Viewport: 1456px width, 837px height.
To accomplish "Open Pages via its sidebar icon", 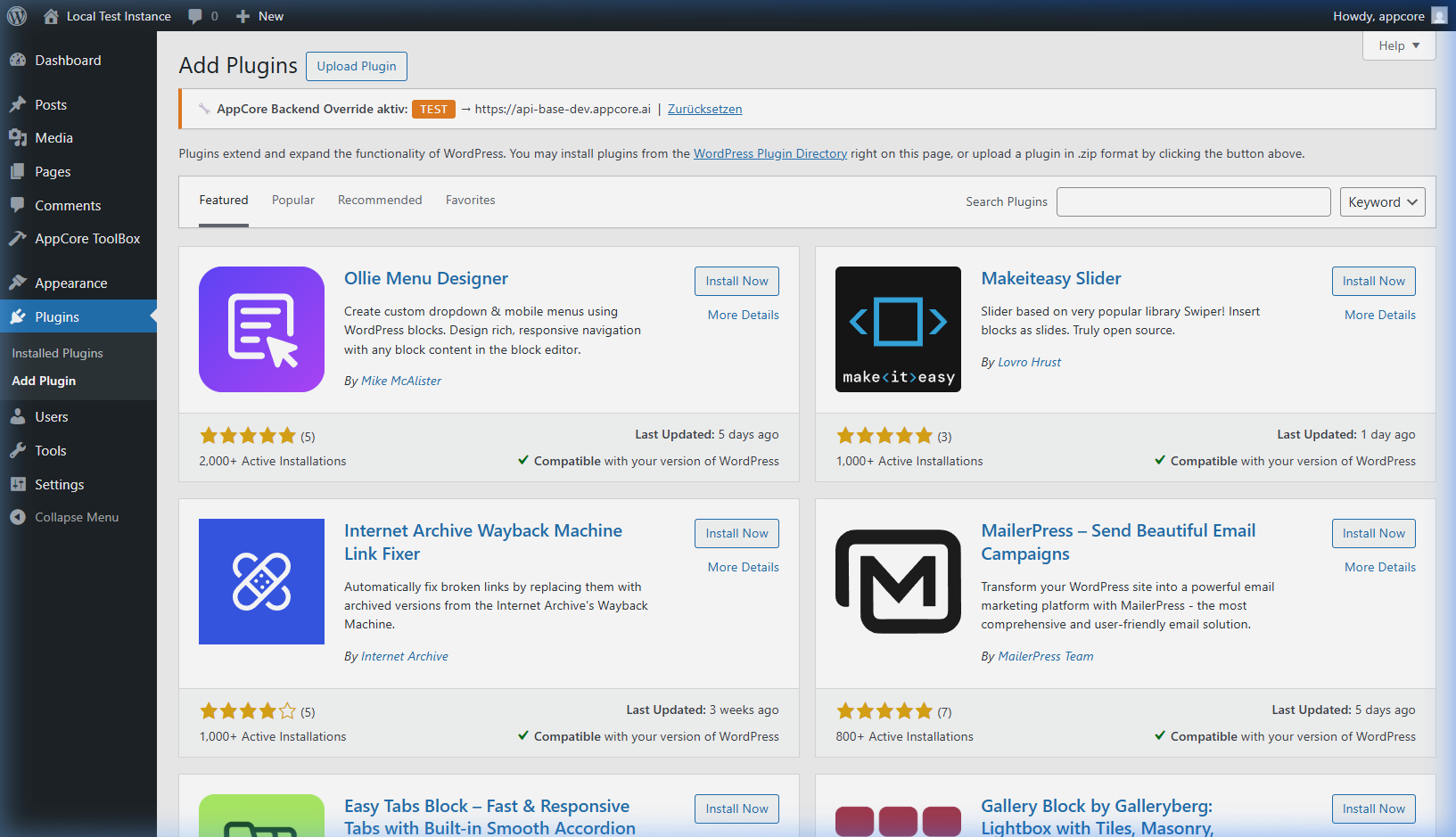I will 19,171.
